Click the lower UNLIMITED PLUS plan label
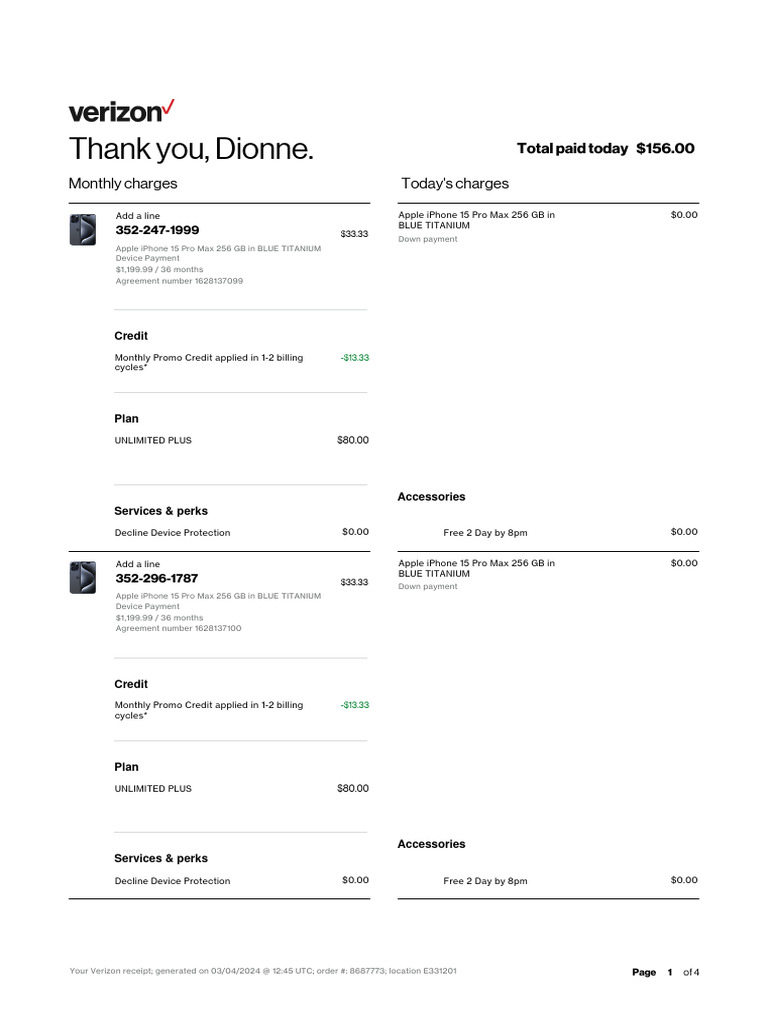The image size is (768, 1024). point(153,789)
